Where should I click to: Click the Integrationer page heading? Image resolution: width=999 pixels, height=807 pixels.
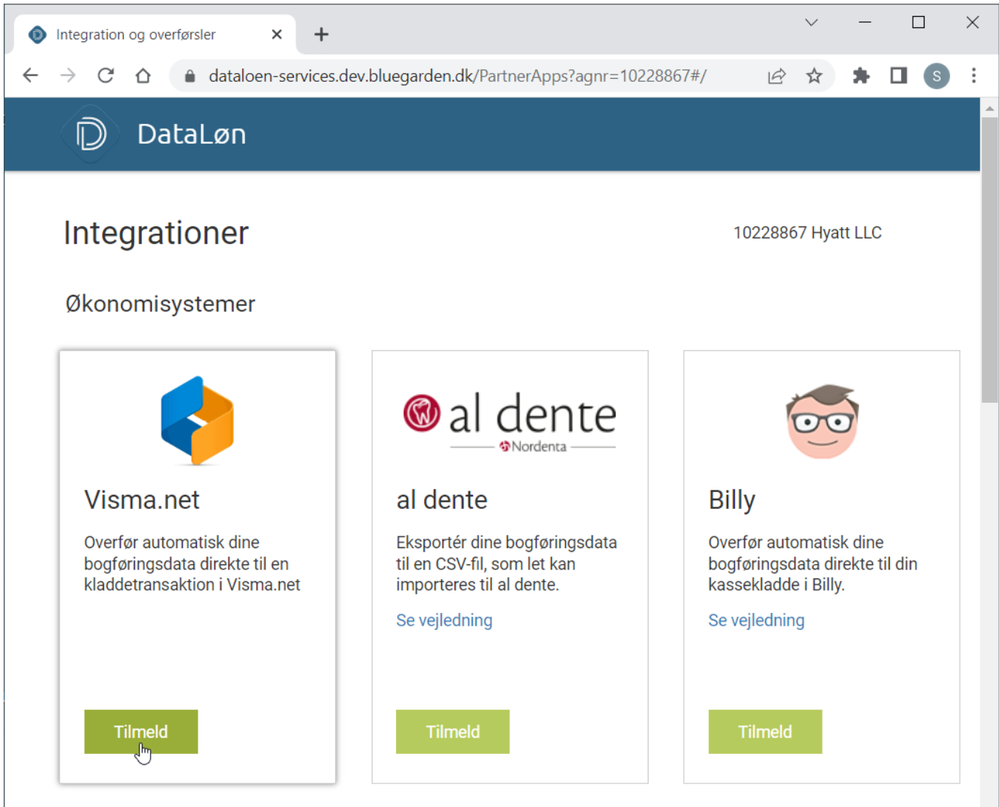(156, 233)
